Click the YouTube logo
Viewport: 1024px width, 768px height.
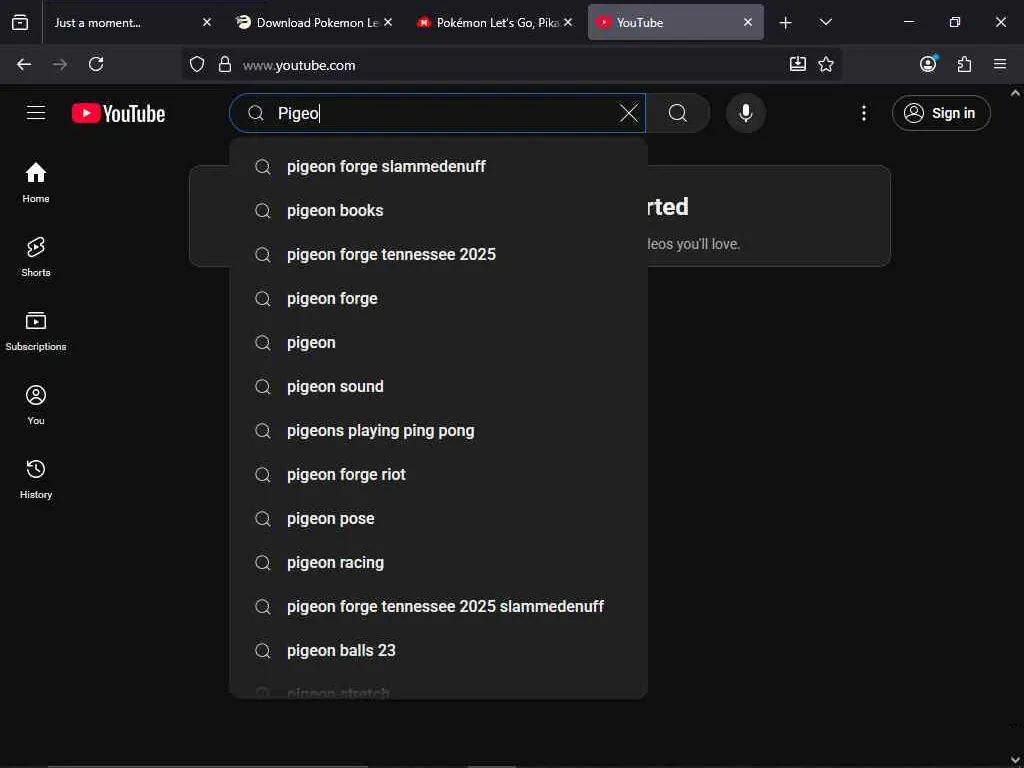pyautogui.click(x=118, y=113)
